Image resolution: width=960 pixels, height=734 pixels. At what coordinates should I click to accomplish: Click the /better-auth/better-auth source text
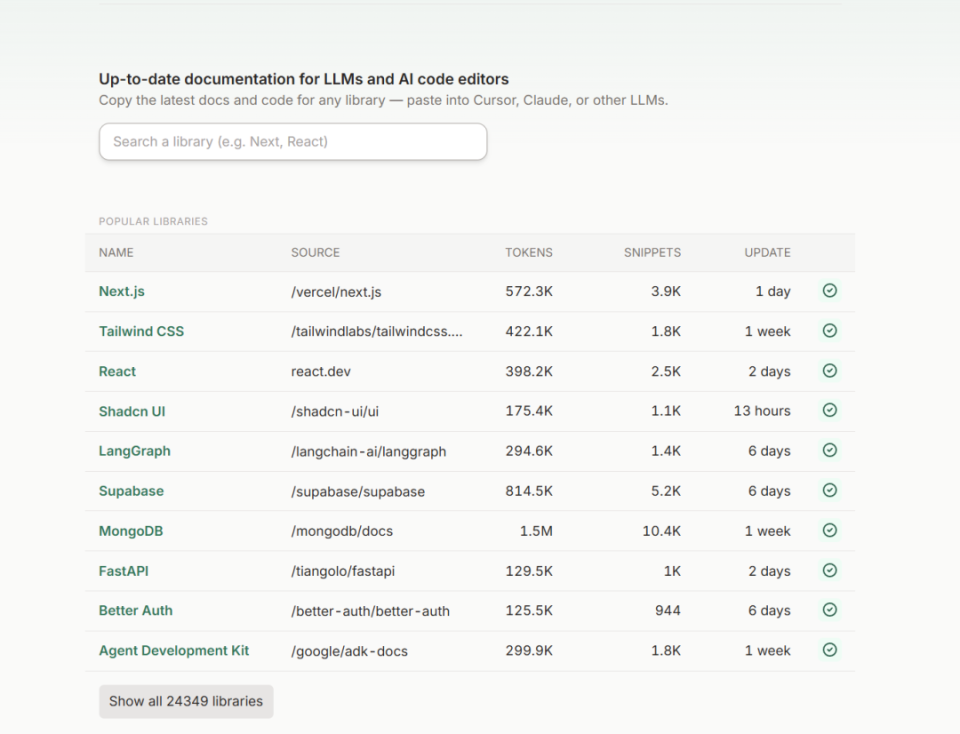pos(370,611)
